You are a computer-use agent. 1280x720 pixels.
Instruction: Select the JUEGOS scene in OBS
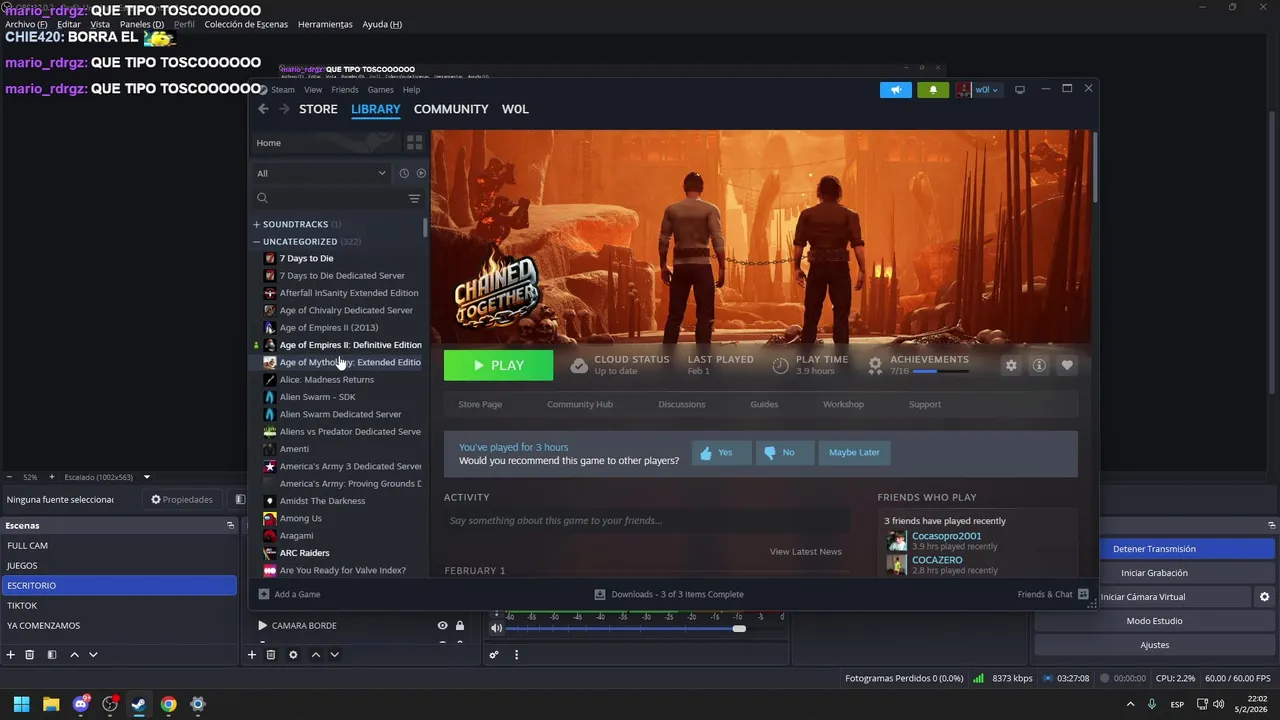click(x=119, y=566)
